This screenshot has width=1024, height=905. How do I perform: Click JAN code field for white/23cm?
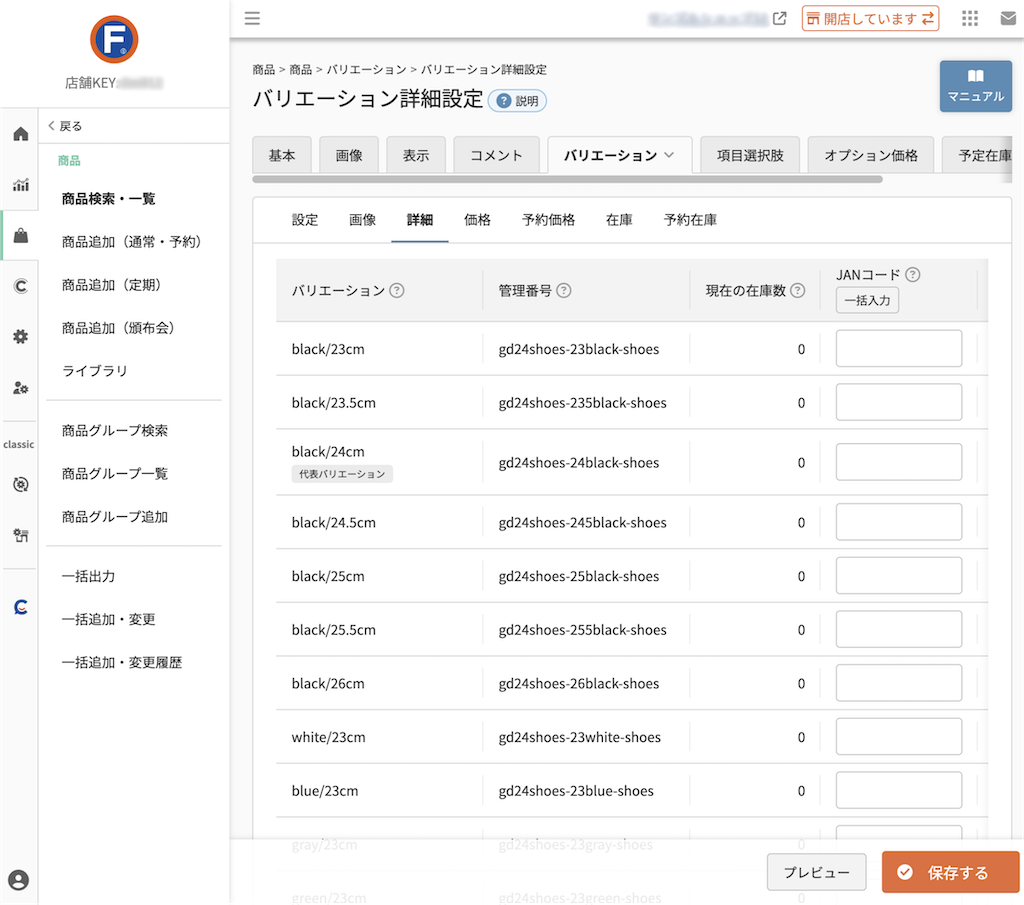[x=899, y=737]
